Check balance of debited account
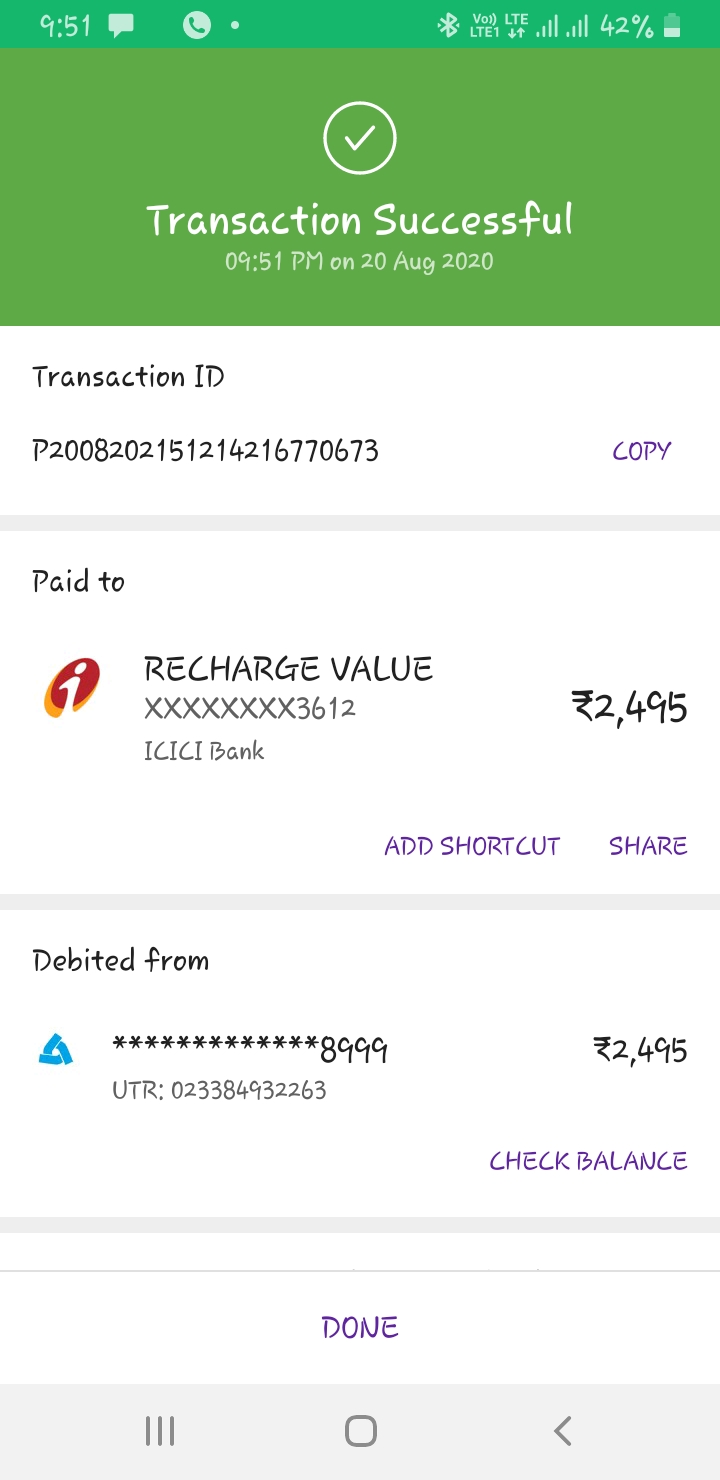Screen dimensions: 720x1480 click(588, 1161)
